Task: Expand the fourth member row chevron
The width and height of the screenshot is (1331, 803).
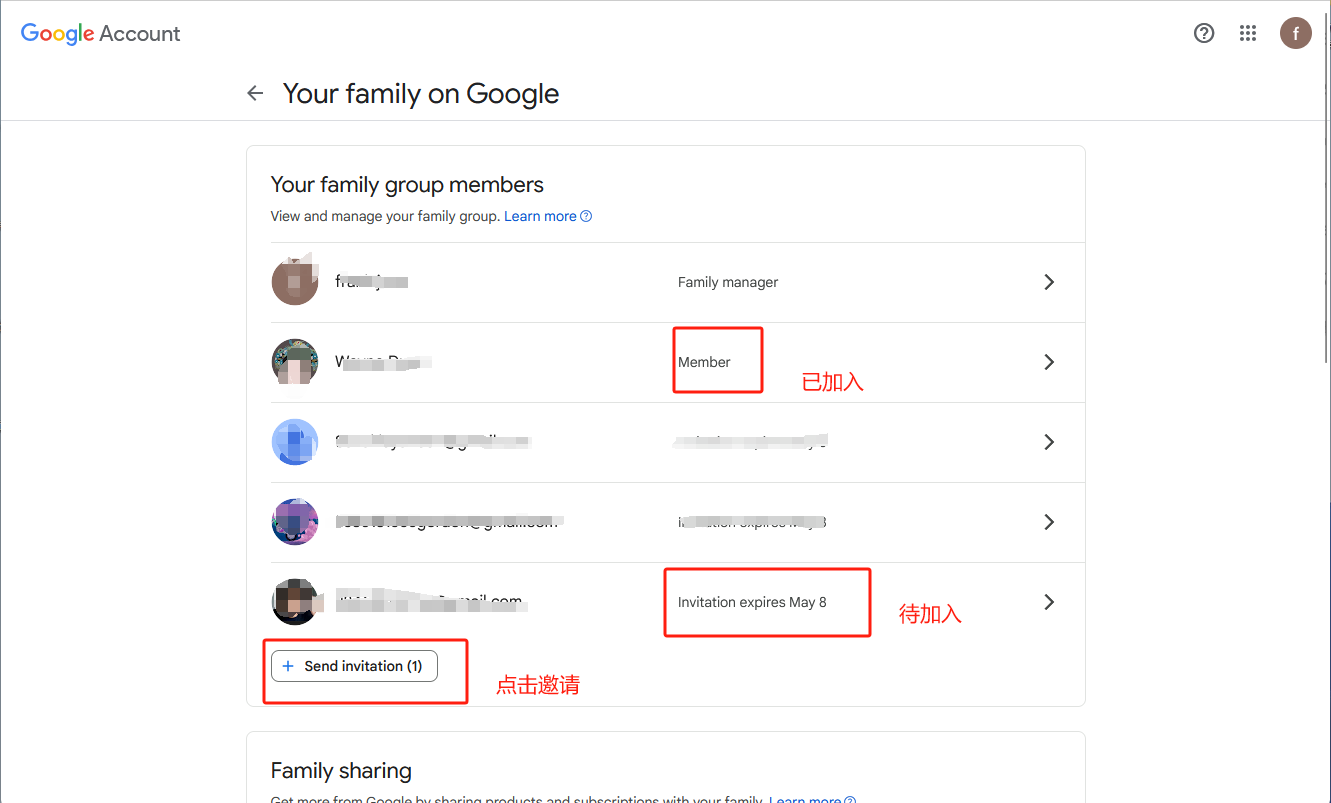Action: point(1049,522)
